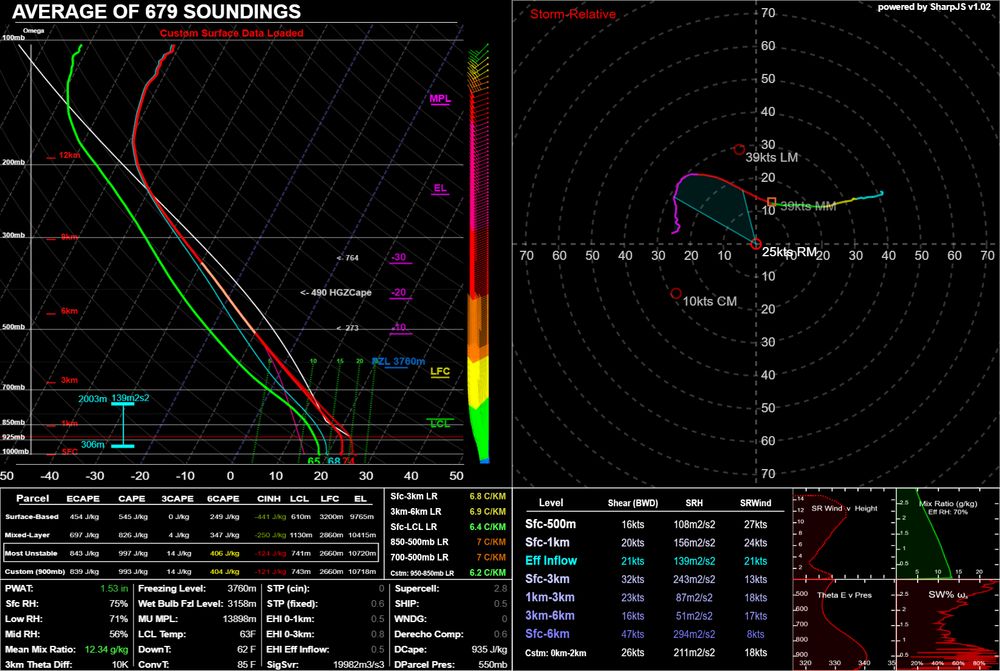The width and height of the screenshot is (1000, 671).
Task: Click the 3km-6km LR lapse rate row
Action: click(448, 512)
